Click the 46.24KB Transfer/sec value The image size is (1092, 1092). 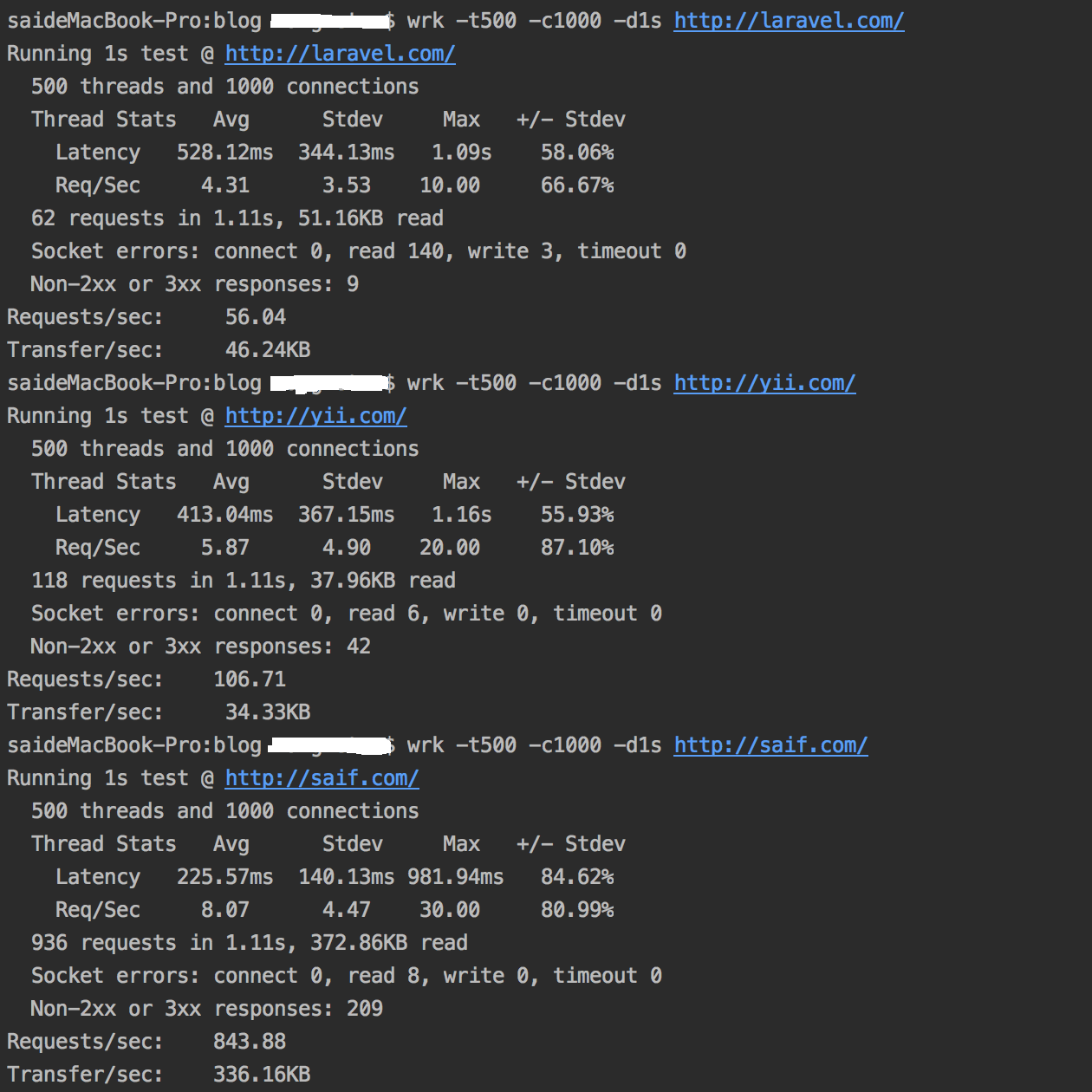coord(267,350)
